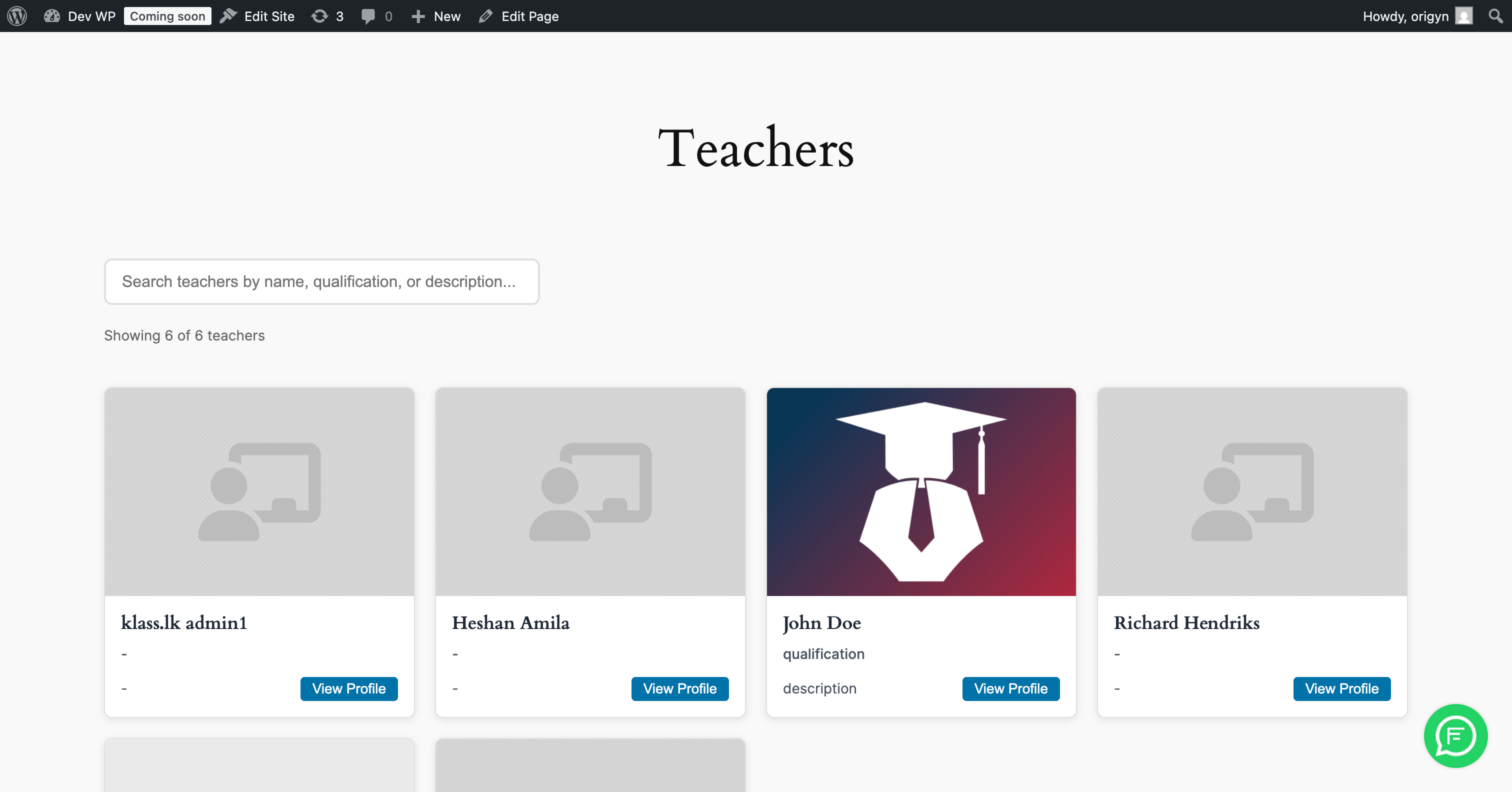Open the green chat widget icon

tap(1455, 735)
